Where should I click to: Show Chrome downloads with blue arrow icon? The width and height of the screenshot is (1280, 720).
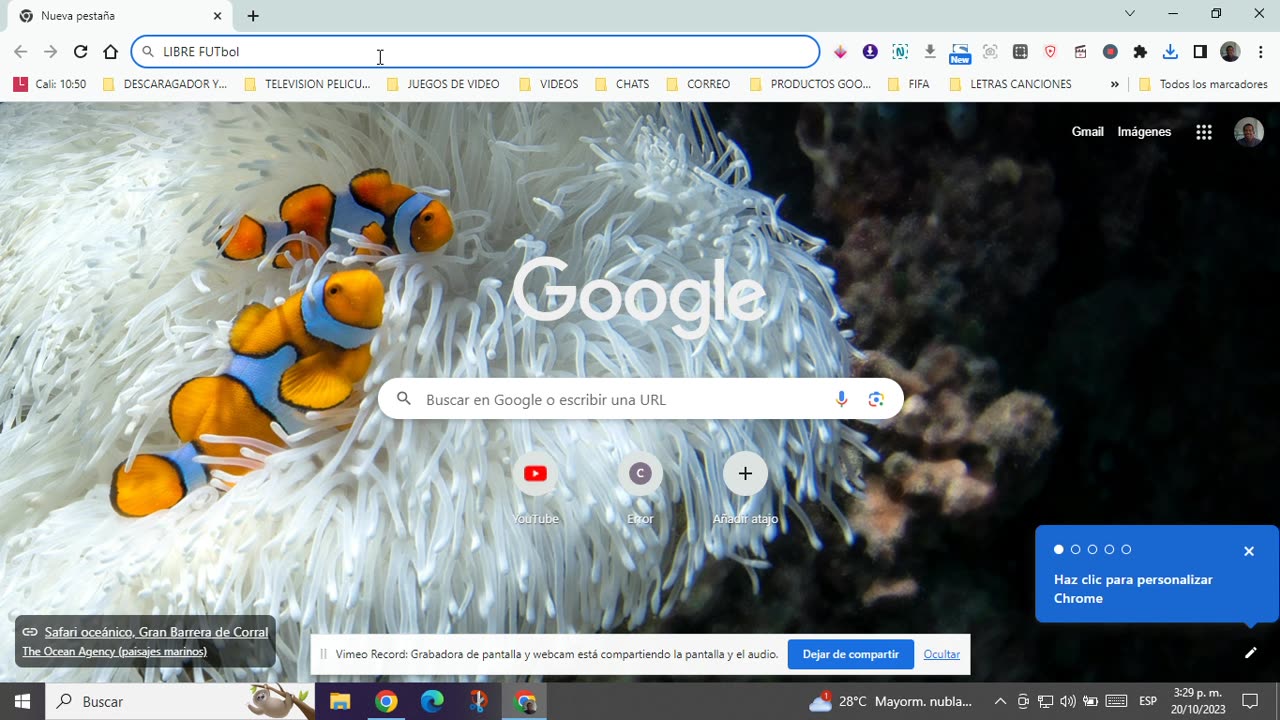[x=1170, y=52]
